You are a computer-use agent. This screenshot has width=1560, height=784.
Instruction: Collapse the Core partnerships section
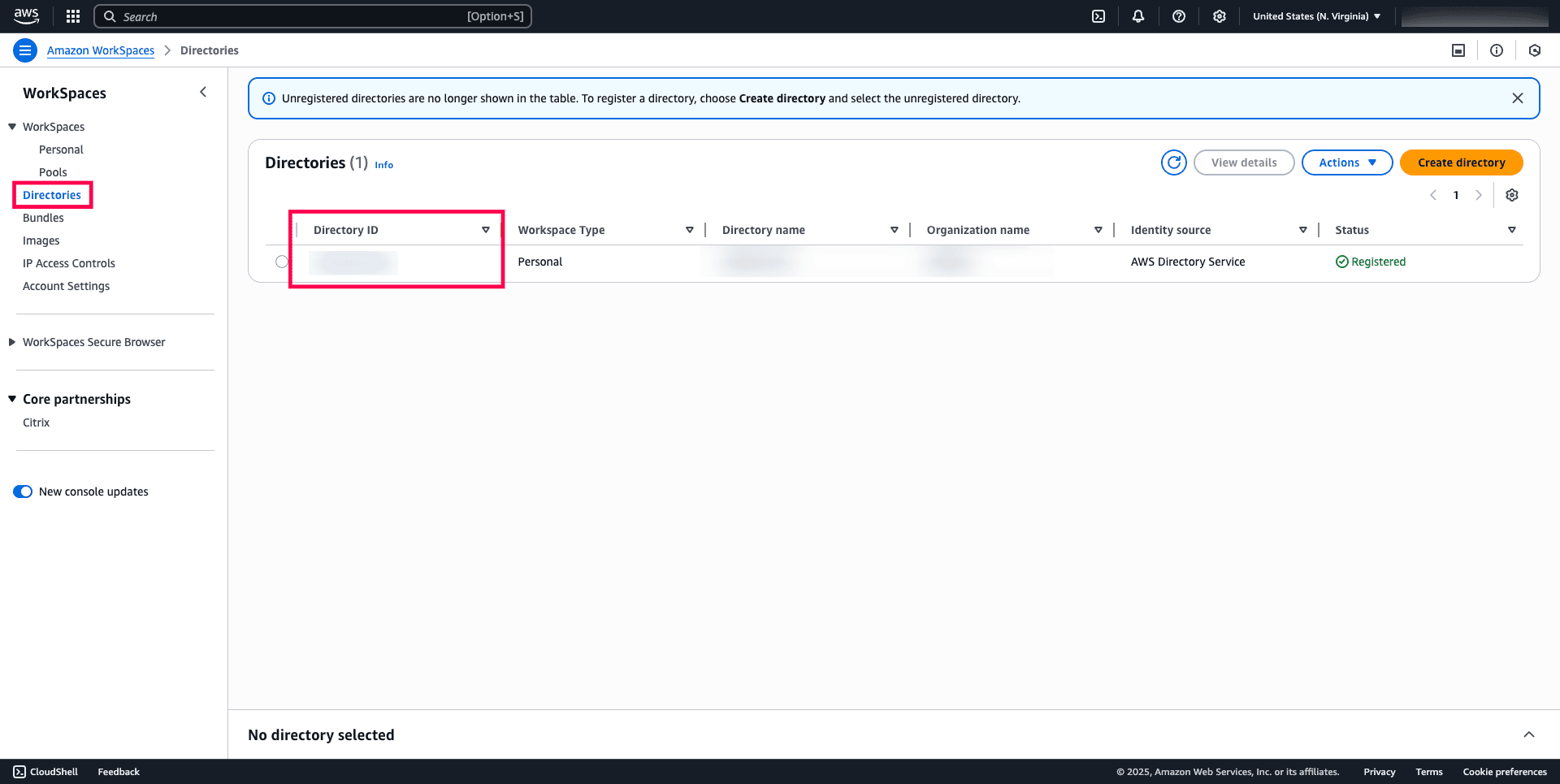point(12,399)
